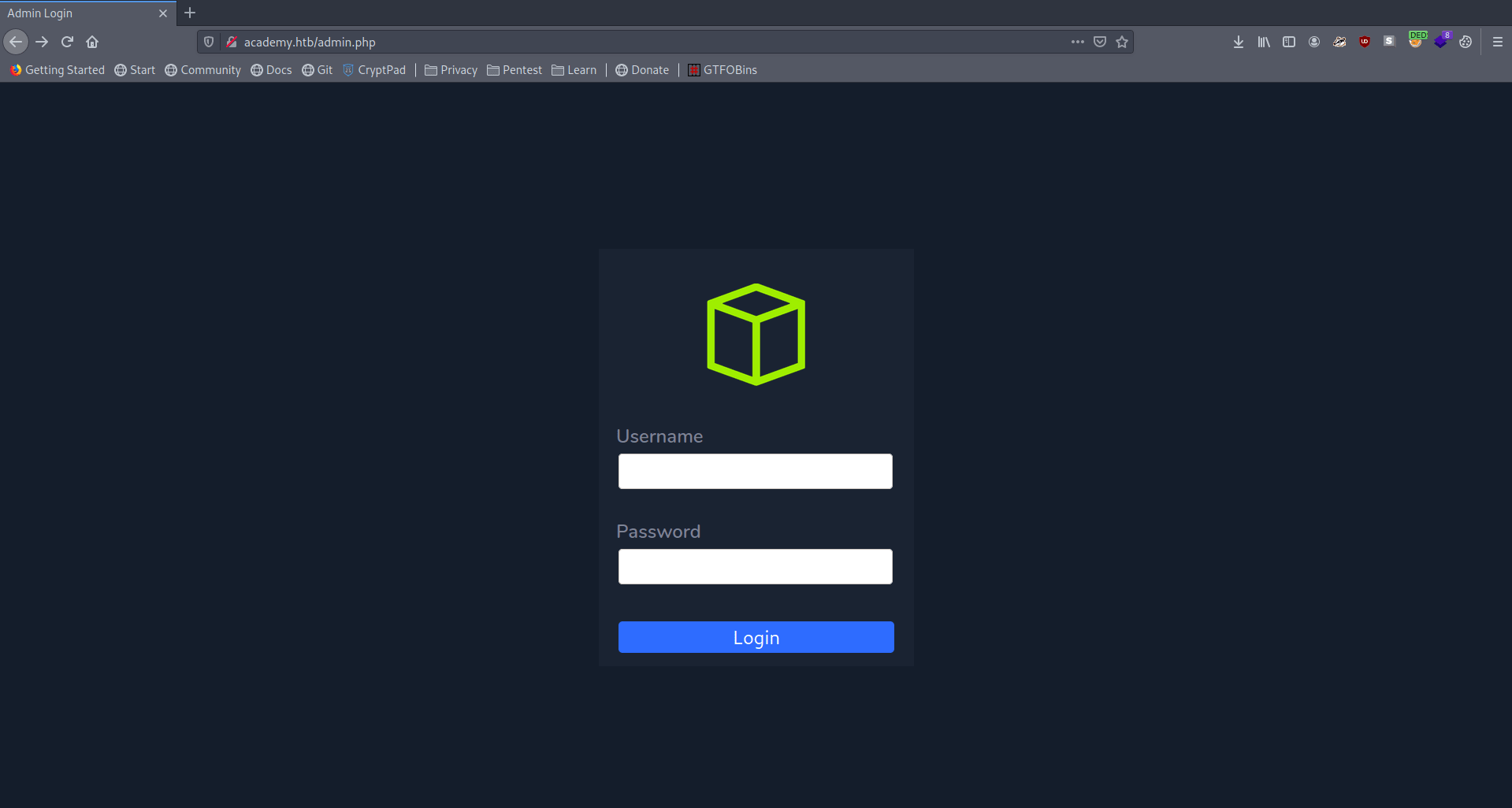Open the Library menu
The image size is (1512, 808).
(x=1263, y=42)
